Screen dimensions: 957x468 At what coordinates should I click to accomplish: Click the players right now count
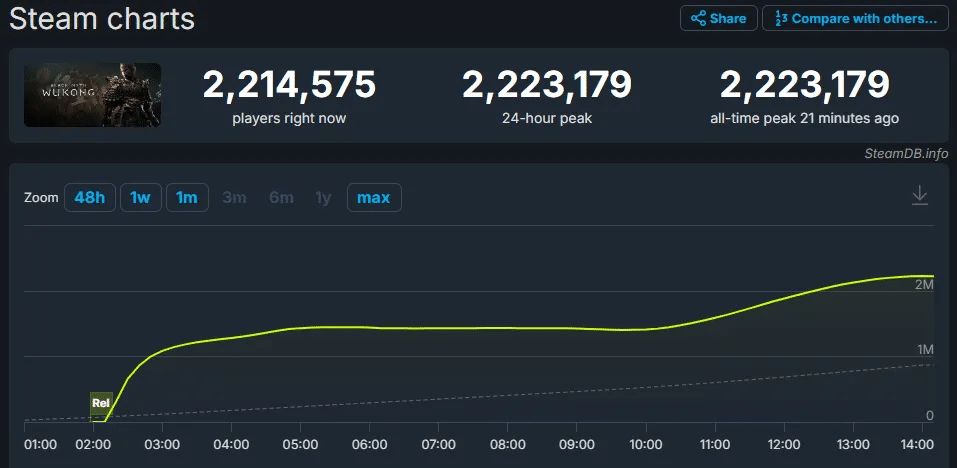pyautogui.click(x=289, y=86)
